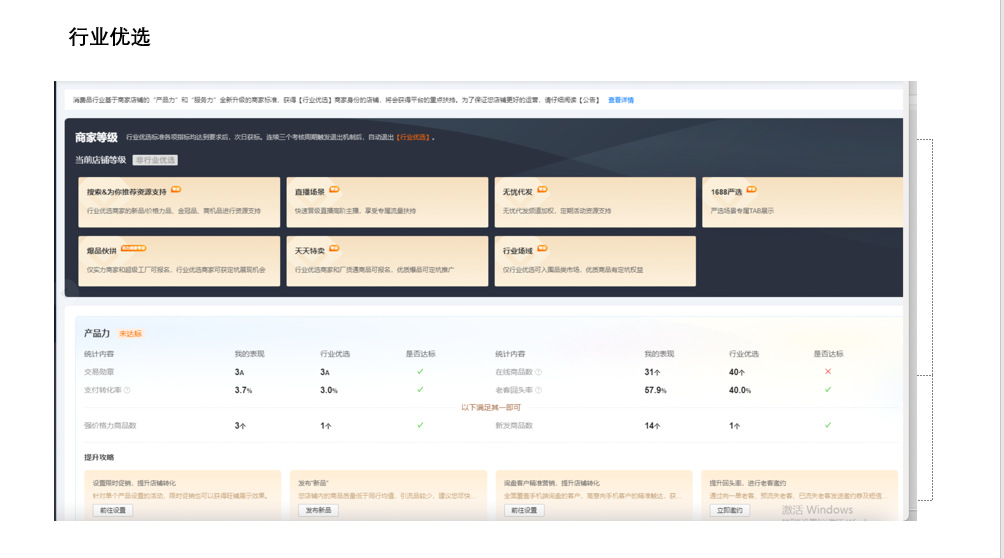Select the 新发商品数 metric label
The image size is (1004, 558).
point(514,426)
